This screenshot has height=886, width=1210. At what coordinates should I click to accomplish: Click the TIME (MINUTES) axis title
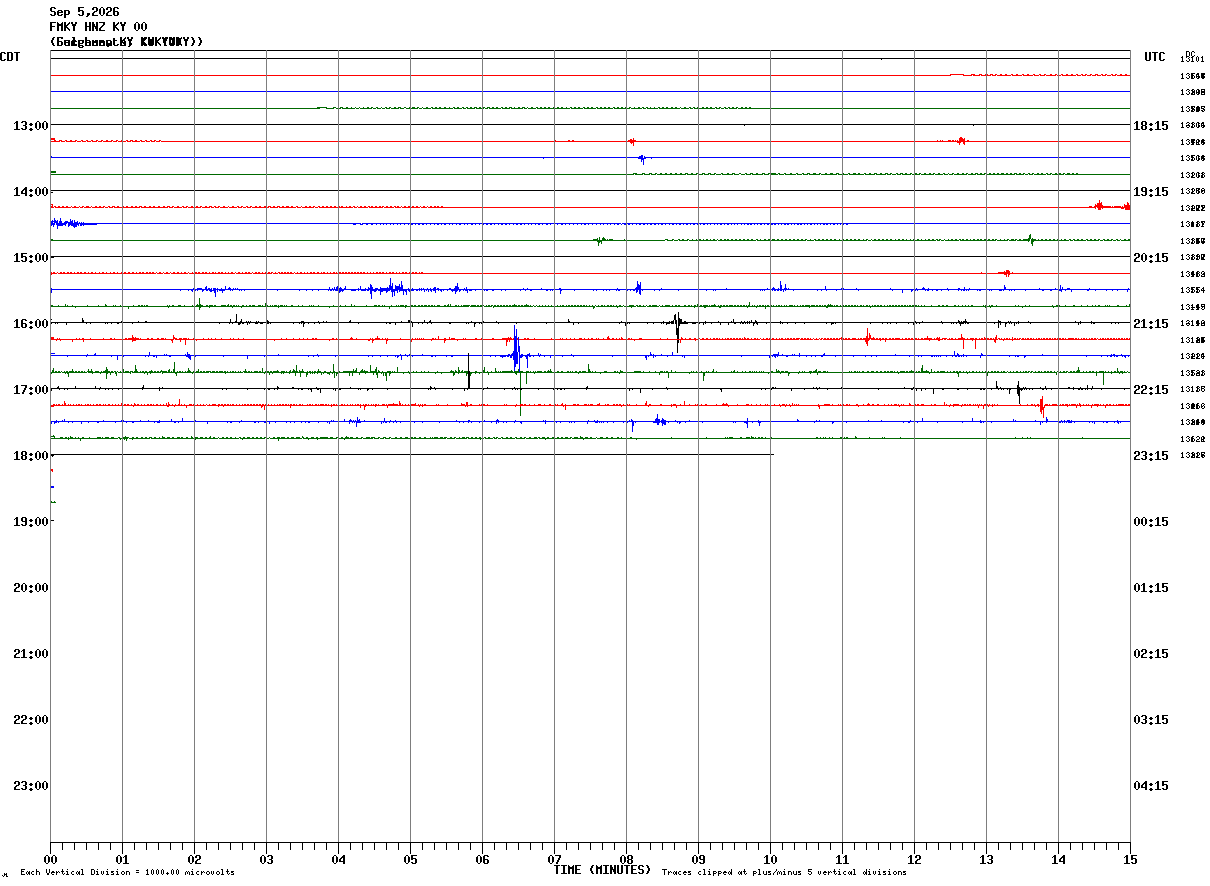pos(602,870)
